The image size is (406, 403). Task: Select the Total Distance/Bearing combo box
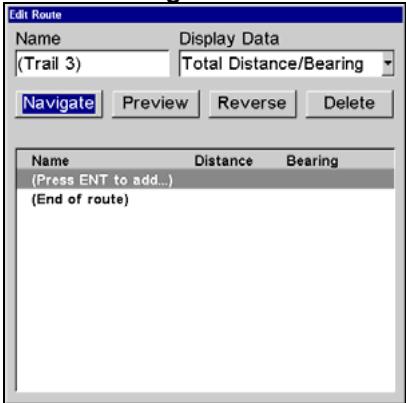(286, 64)
